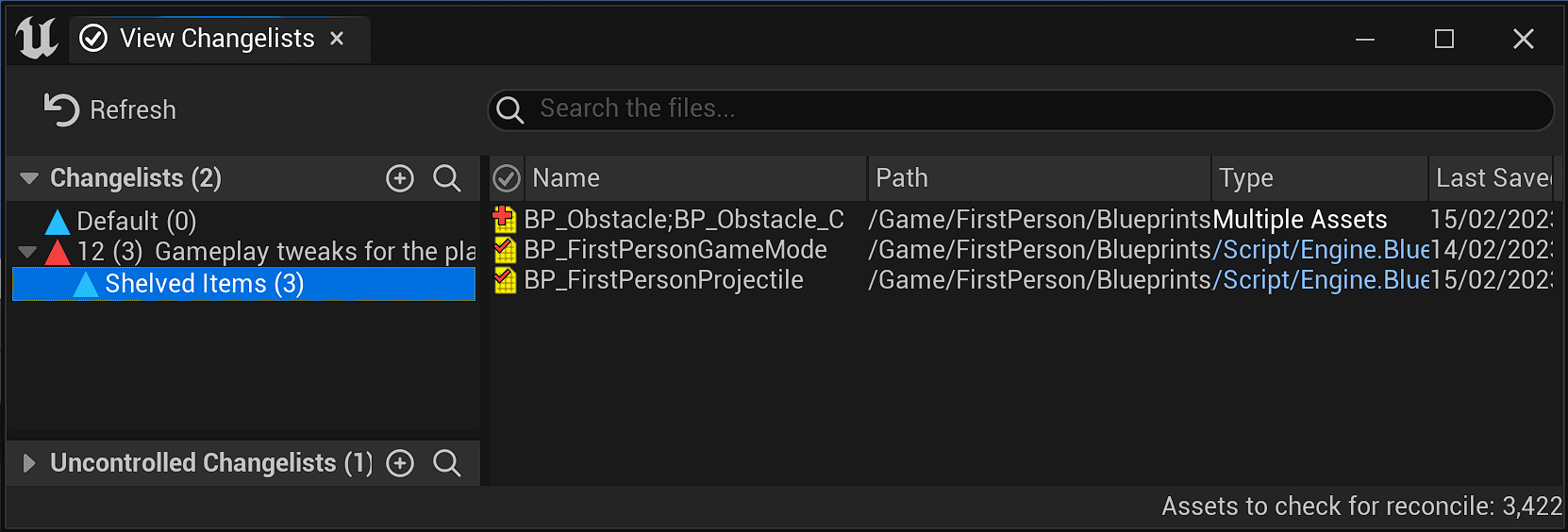
Task: Click into Search the files field
Action: pos(1038,109)
